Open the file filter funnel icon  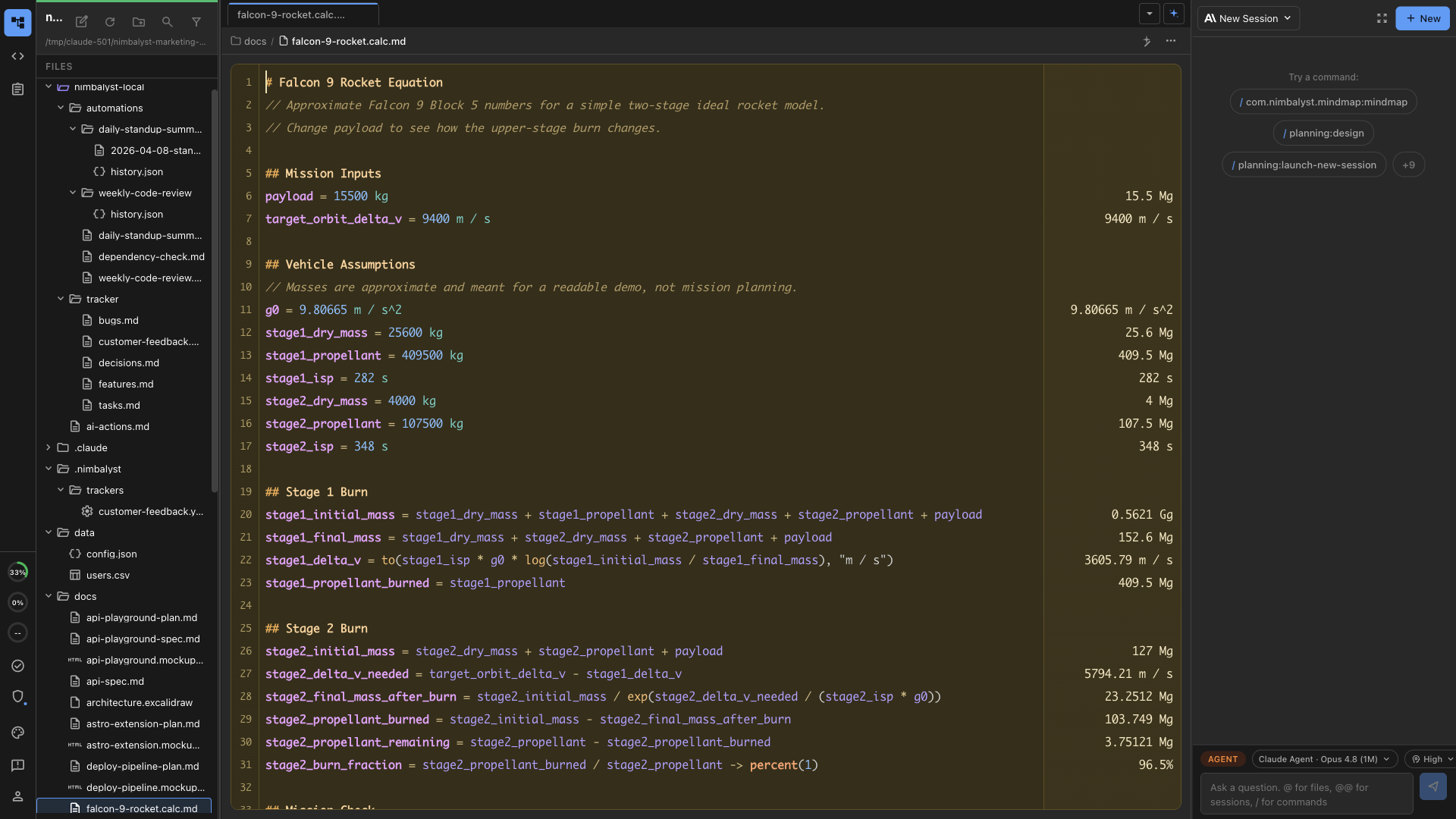tap(196, 22)
